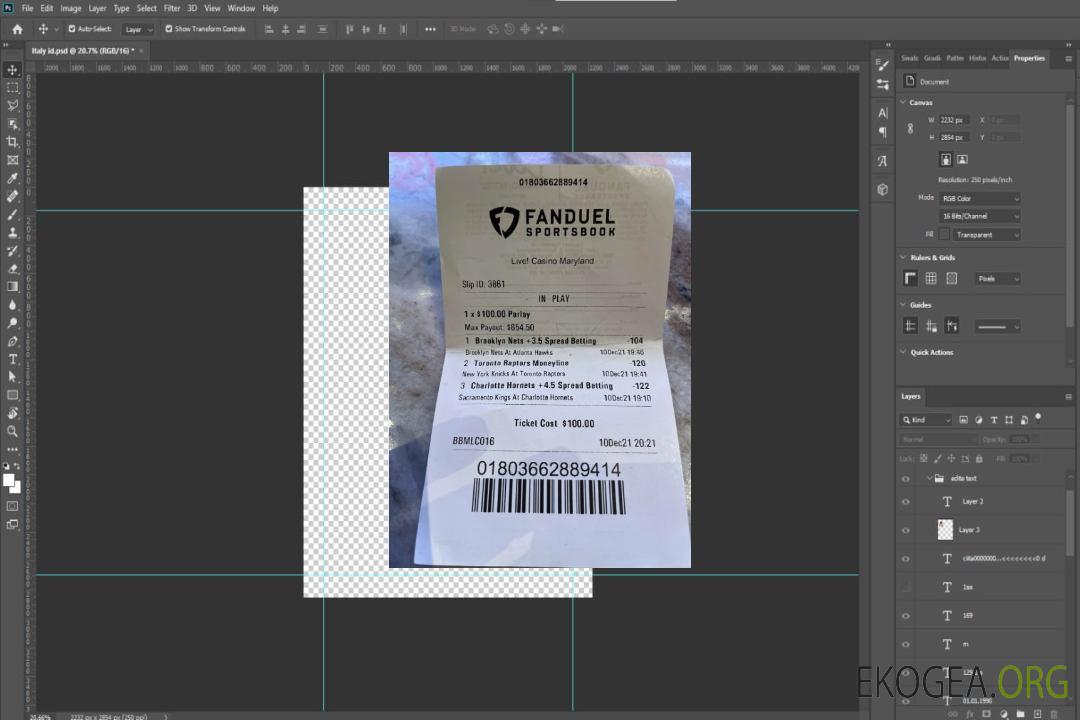Disable Show Transform Controls checkbox
Image resolution: width=1080 pixels, height=720 pixels.
point(169,29)
